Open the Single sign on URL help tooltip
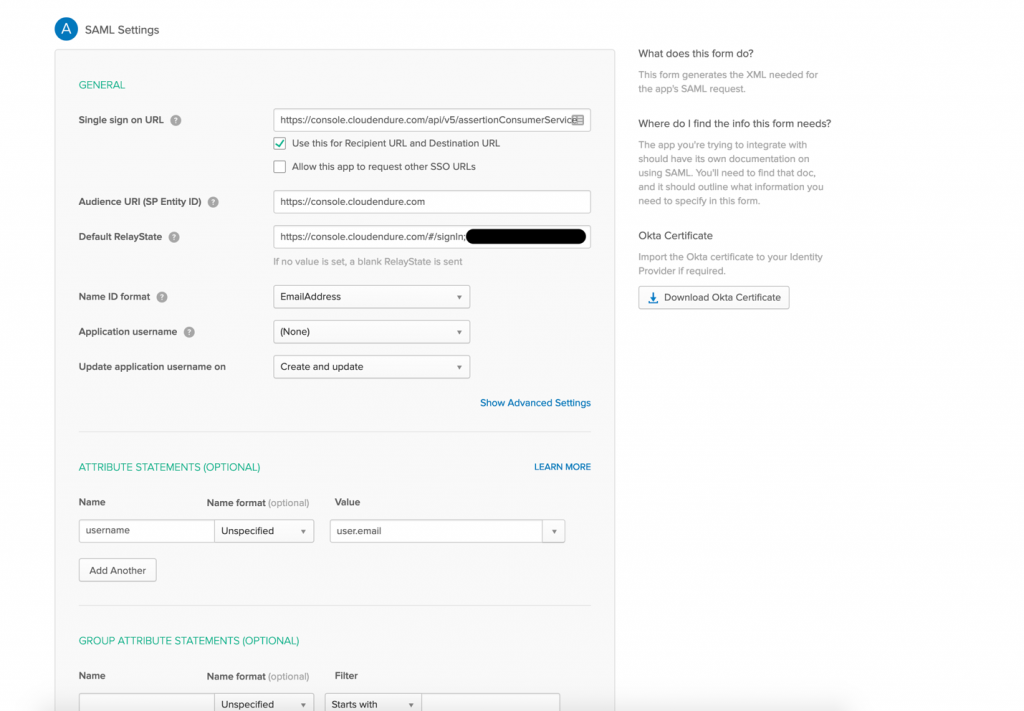This screenshot has width=1024, height=711. pyautogui.click(x=176, y=119)
